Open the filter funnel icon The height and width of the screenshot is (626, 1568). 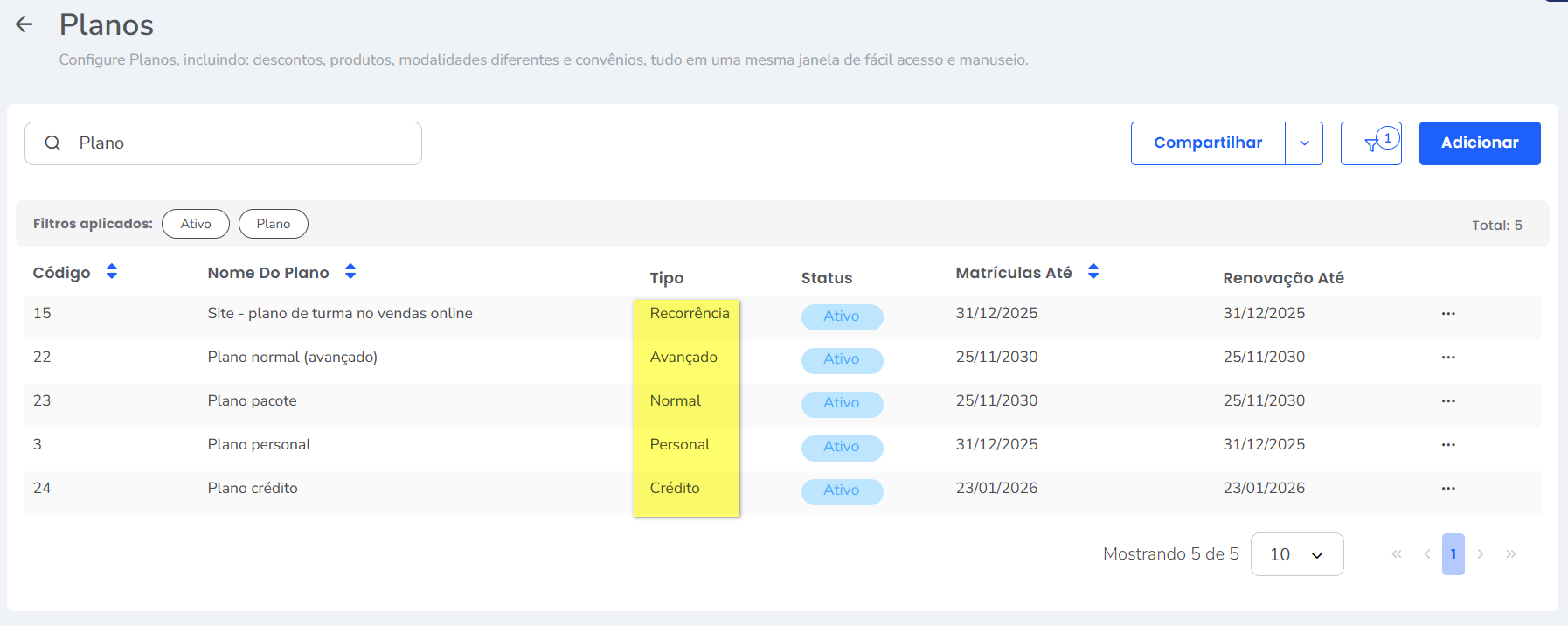pyautogui.click(x=1370, y=144)
